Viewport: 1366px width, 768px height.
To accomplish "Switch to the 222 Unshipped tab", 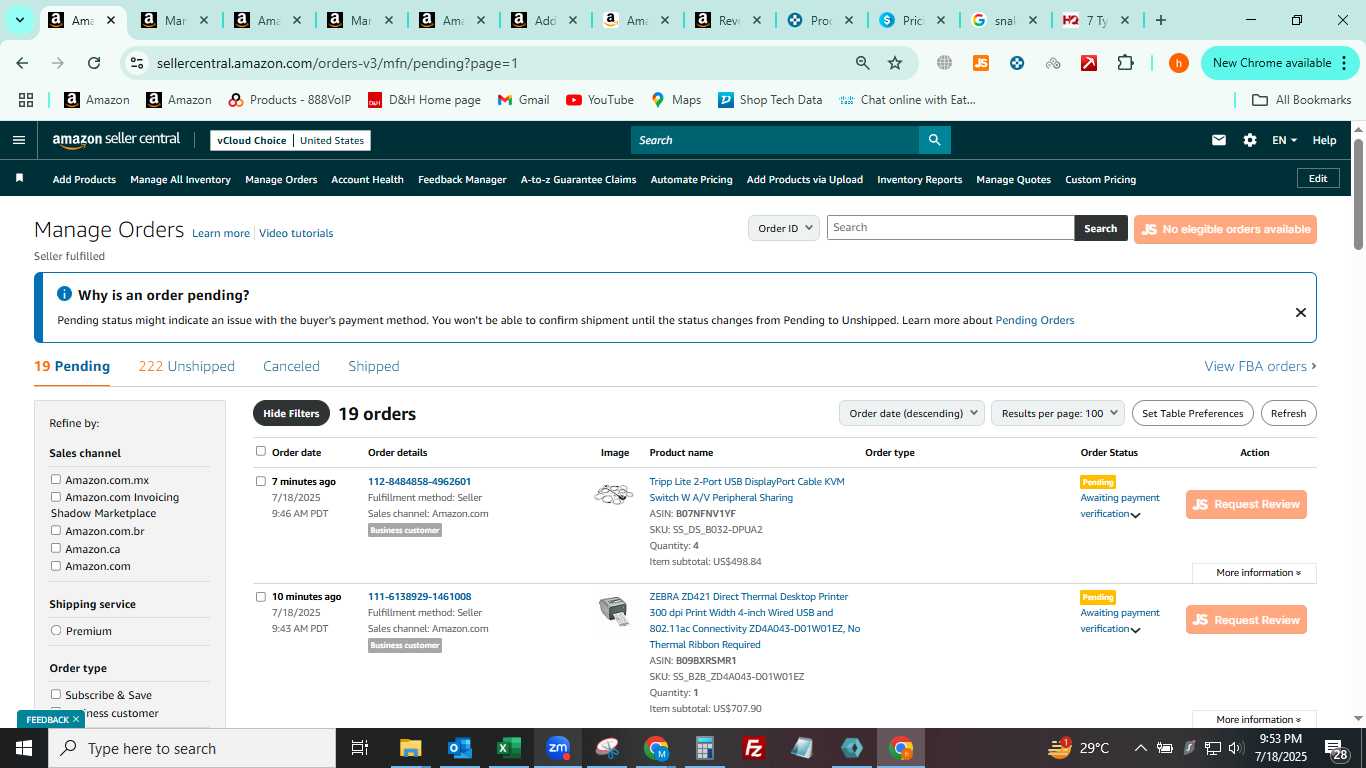I will coord(186,366).
